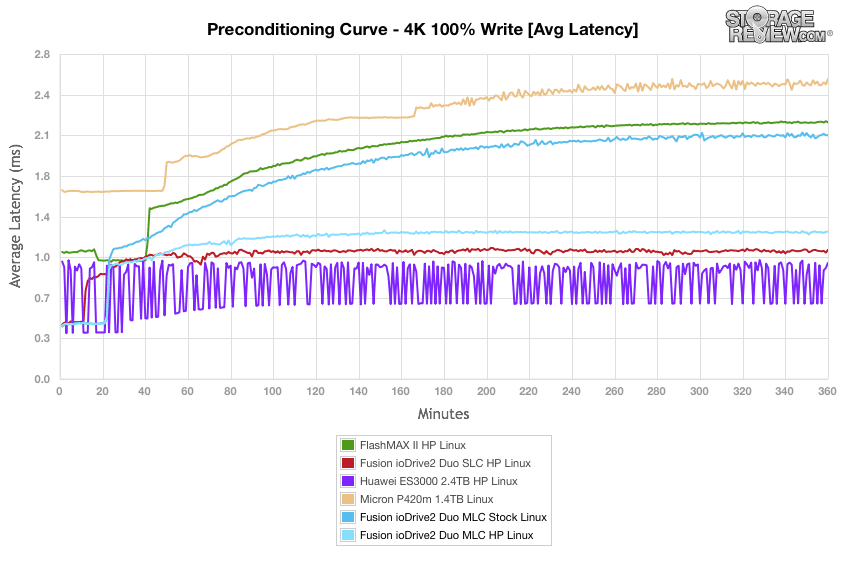Viewport: 850px width, 562px height.
Task: Click the 0 minutes x-axis label
Action: point(59,391)
